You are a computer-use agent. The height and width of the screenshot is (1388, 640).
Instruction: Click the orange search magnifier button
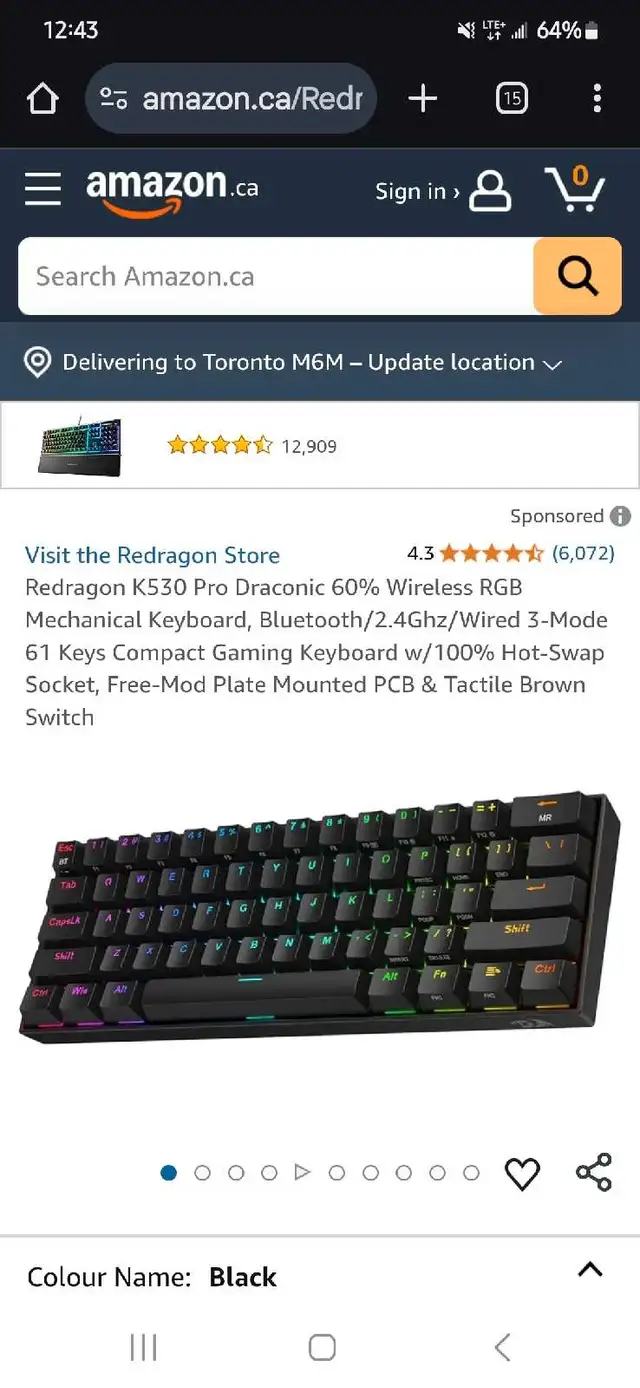pos(577,276)
